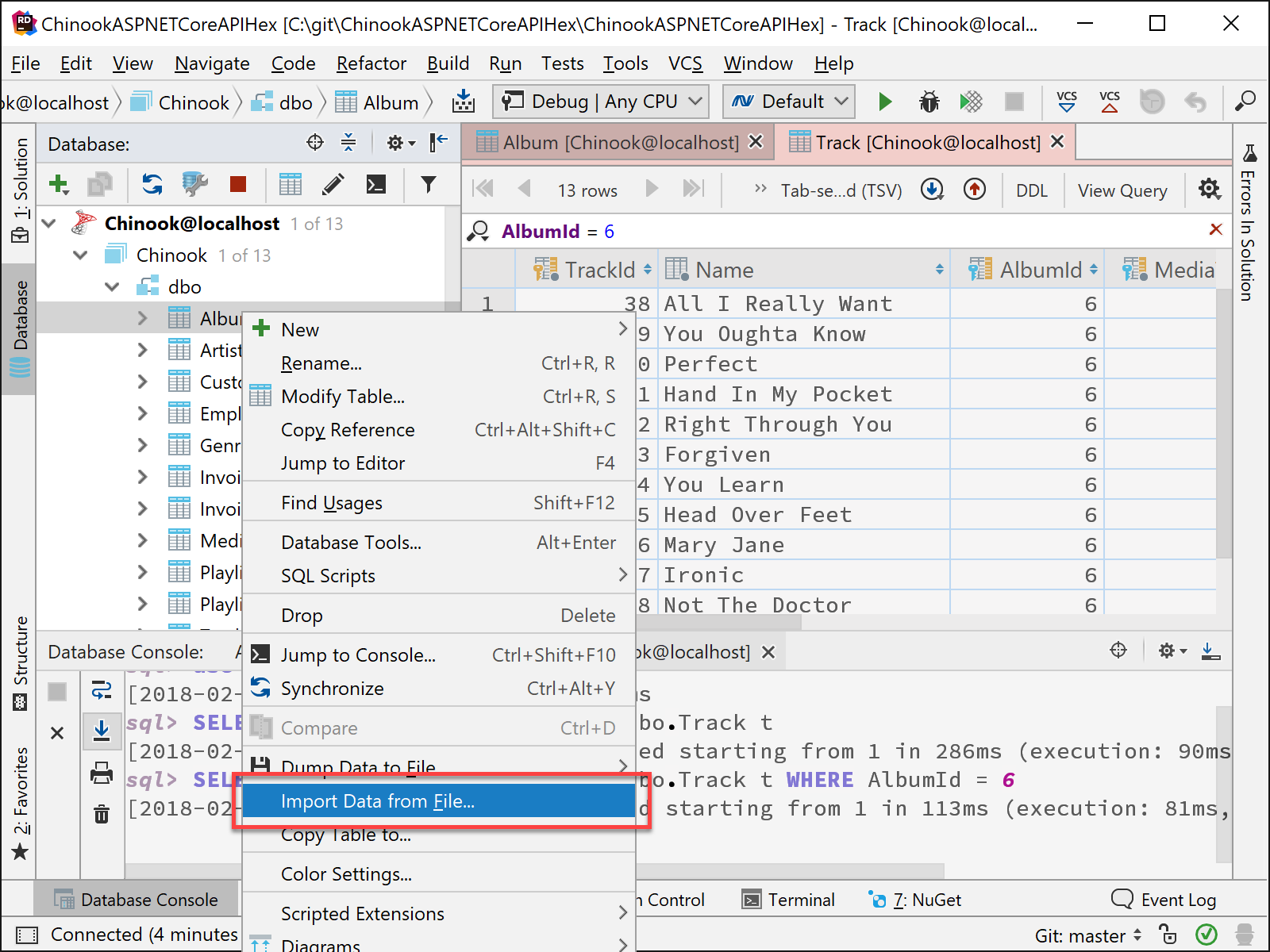Click the Import Data upload icon
1270x952 pixels.
pyautogui.click(x=975, y=189)
